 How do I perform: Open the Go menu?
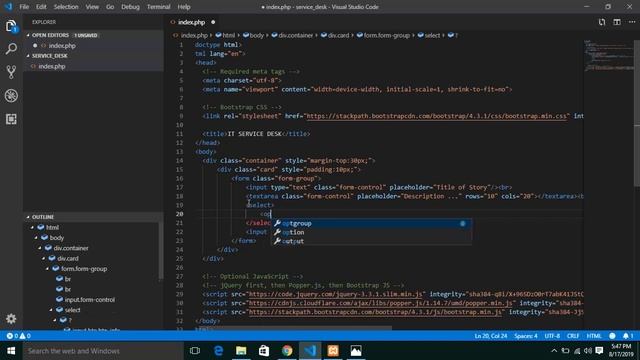(x=110, y=7)
